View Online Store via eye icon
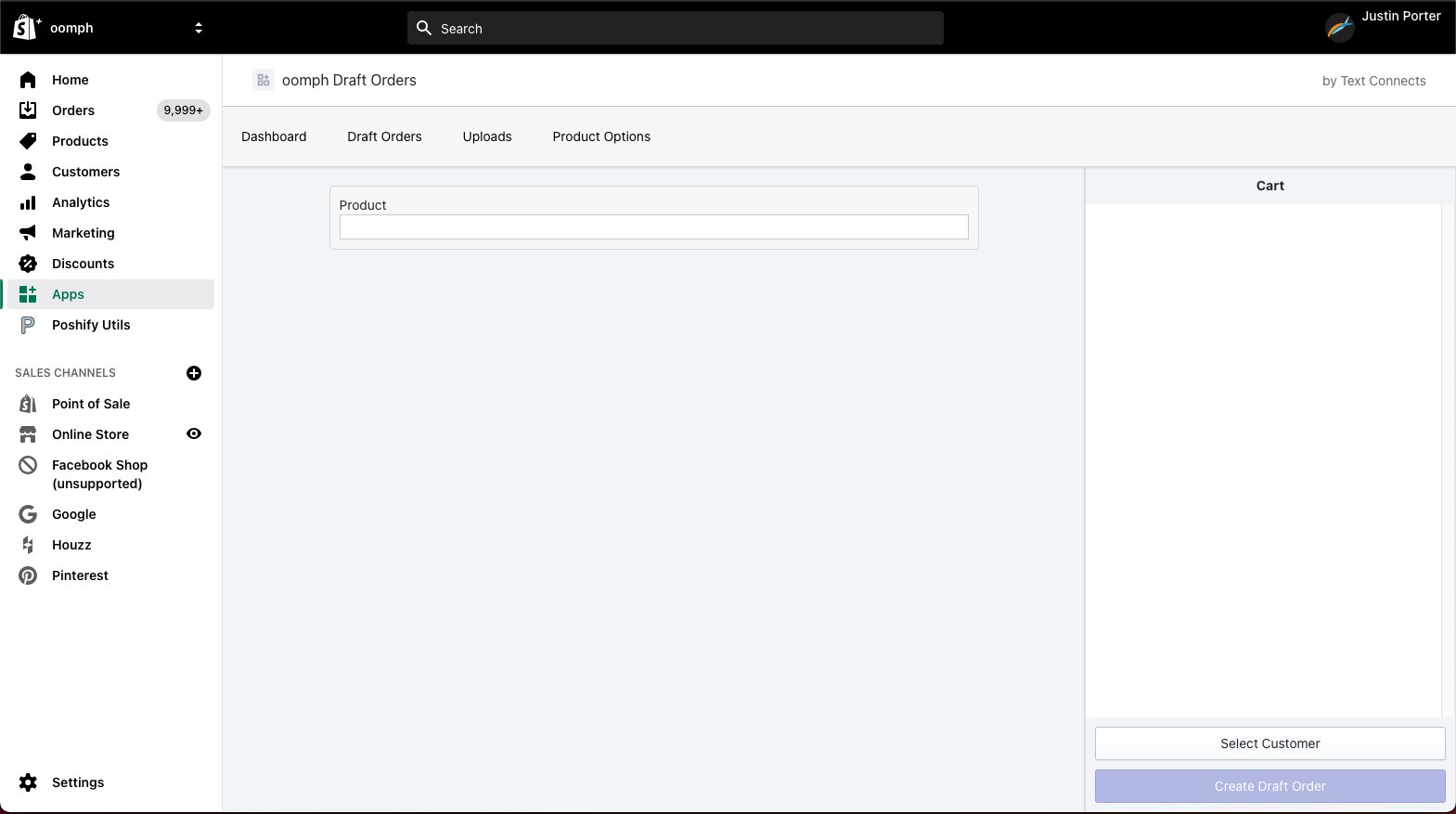1456x814 pixels. click(194, 433)
